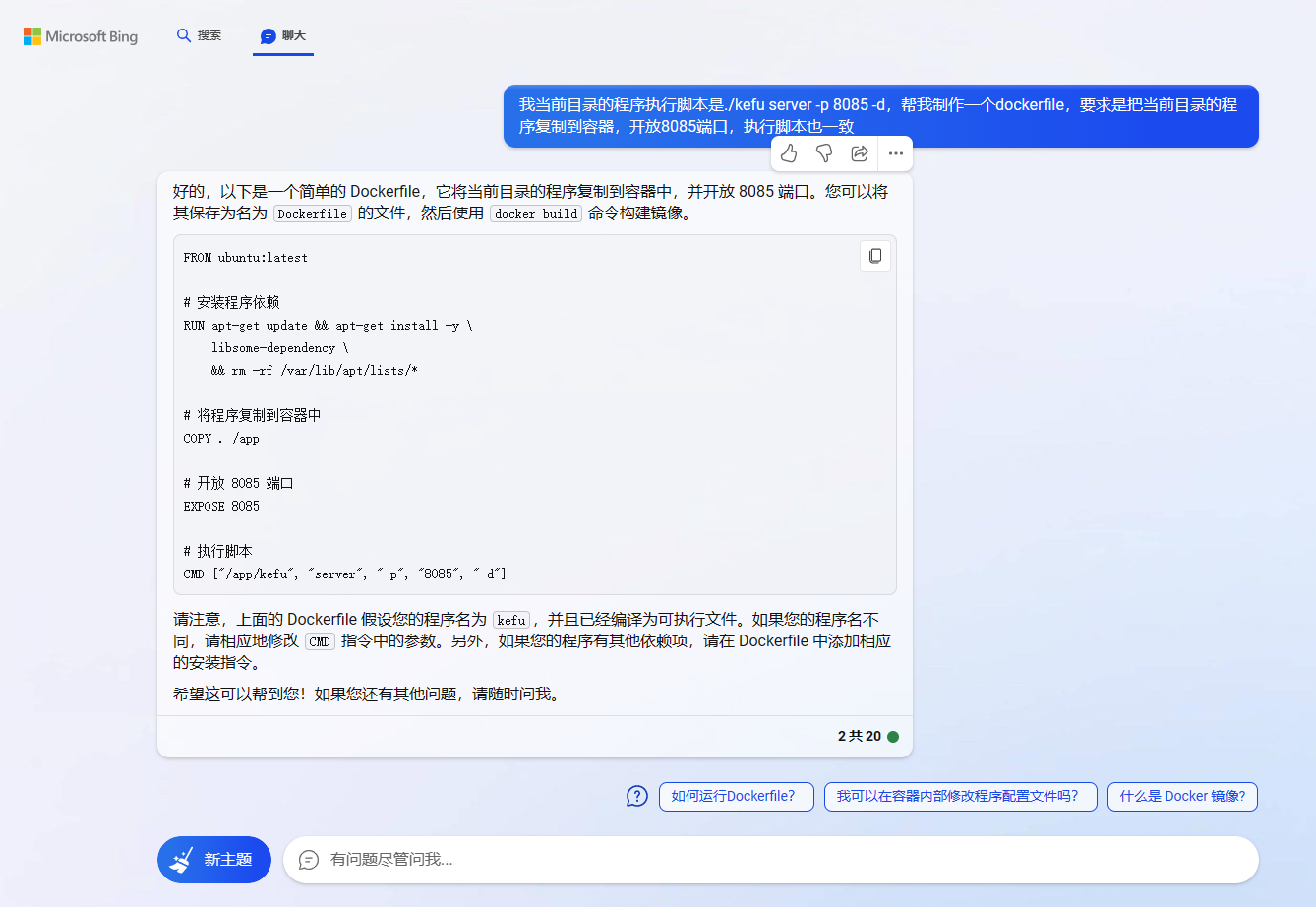The width and height of the screenshot is (1316, 907).
Task: Click the comment '# 开放 8085 端口'
Action: pos(239,484)
